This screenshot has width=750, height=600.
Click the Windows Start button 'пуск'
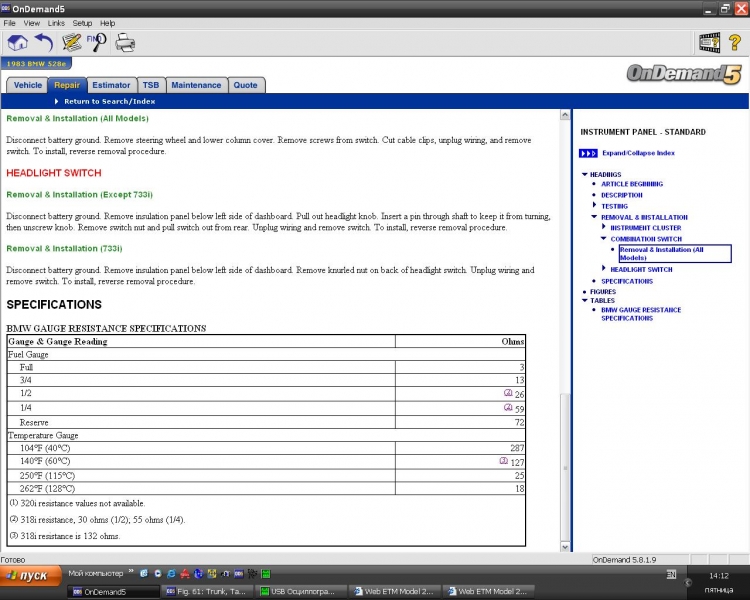(30, 576)
